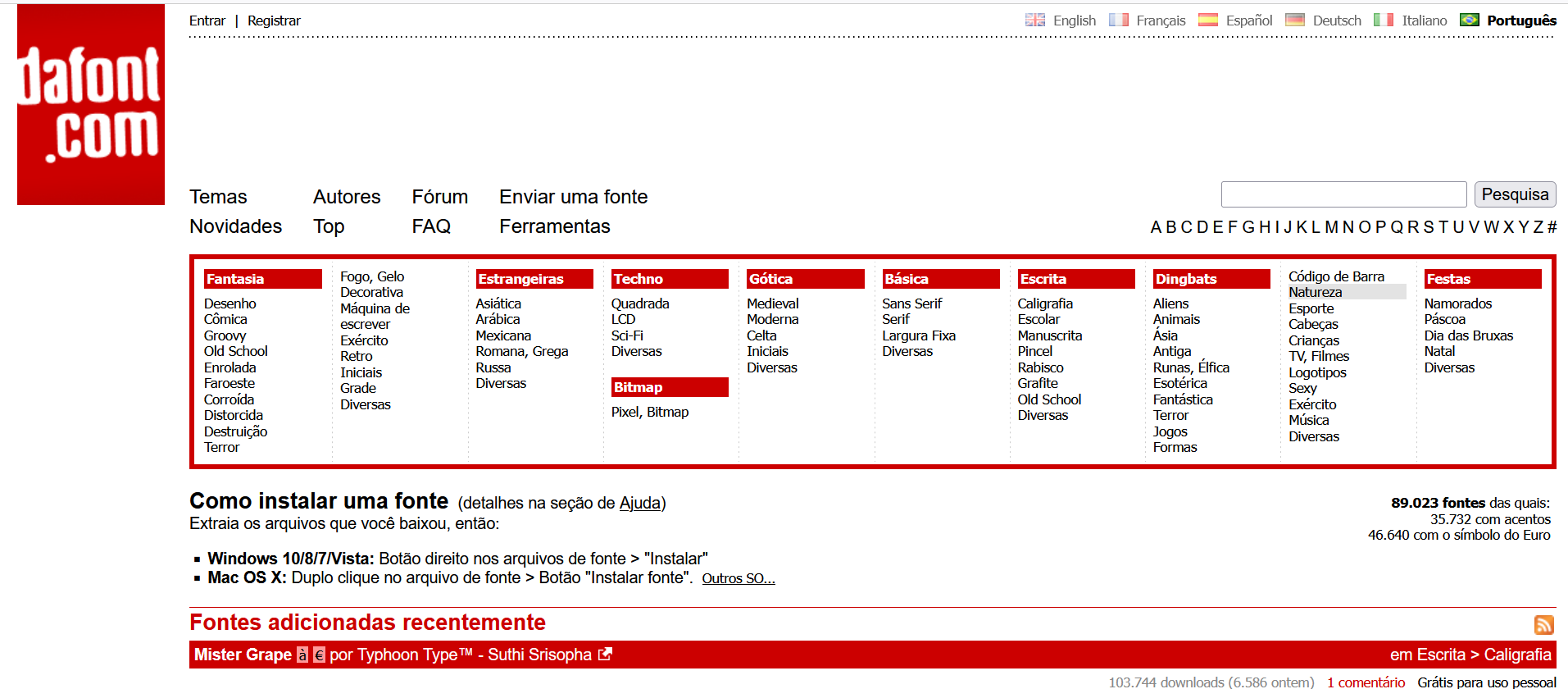Open Enviar uma fonte
The height and width of the screenshot is (689, 1568).
574,197
